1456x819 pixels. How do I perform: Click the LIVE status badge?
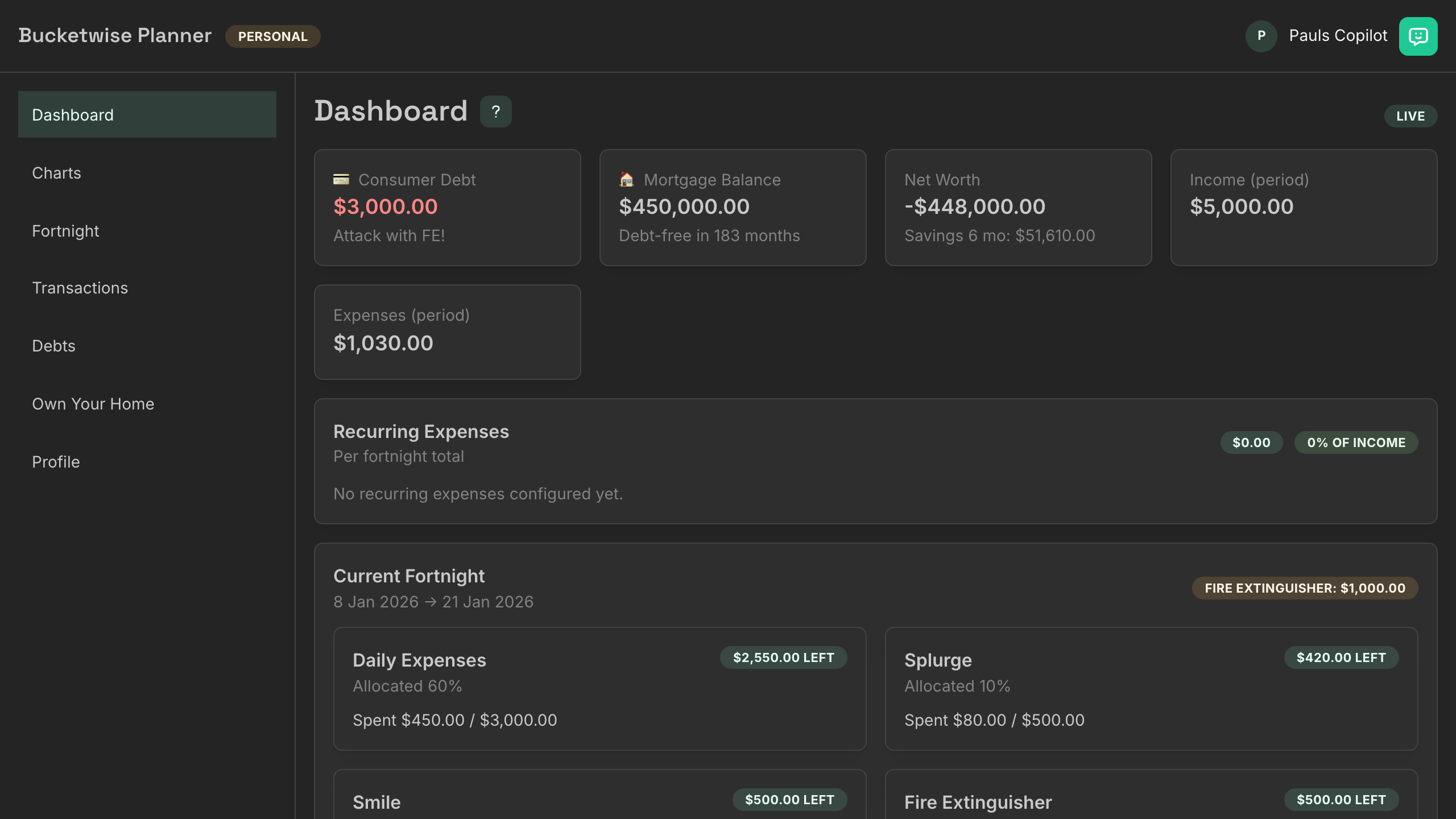coord(1410,116)
